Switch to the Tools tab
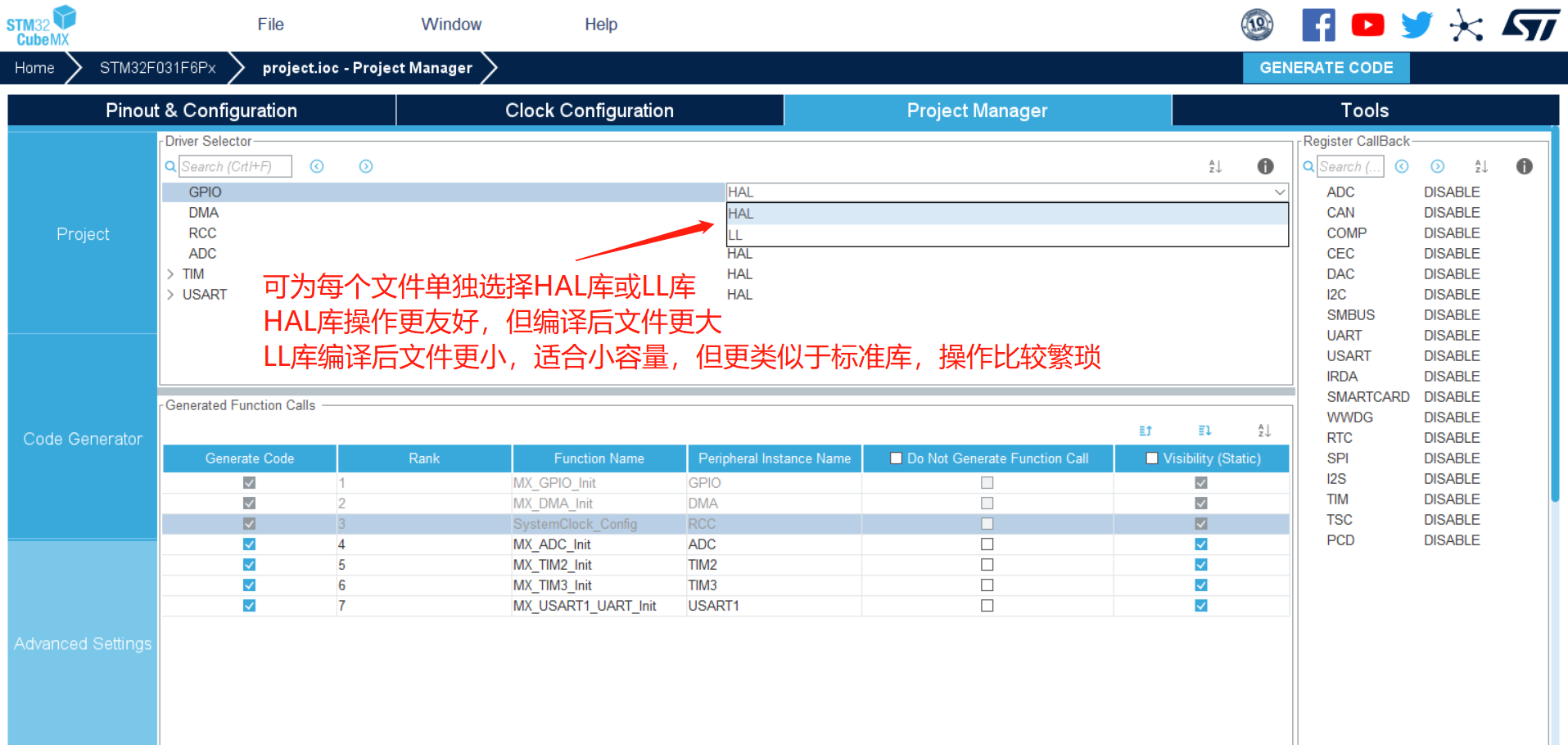The height and width of the screenshot is (745, 1568). coord(1365,111)
